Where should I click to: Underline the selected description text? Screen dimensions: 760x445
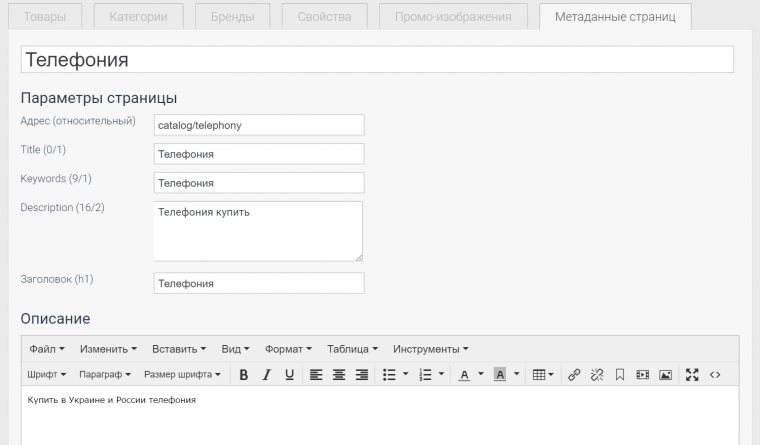coord(289,375)
